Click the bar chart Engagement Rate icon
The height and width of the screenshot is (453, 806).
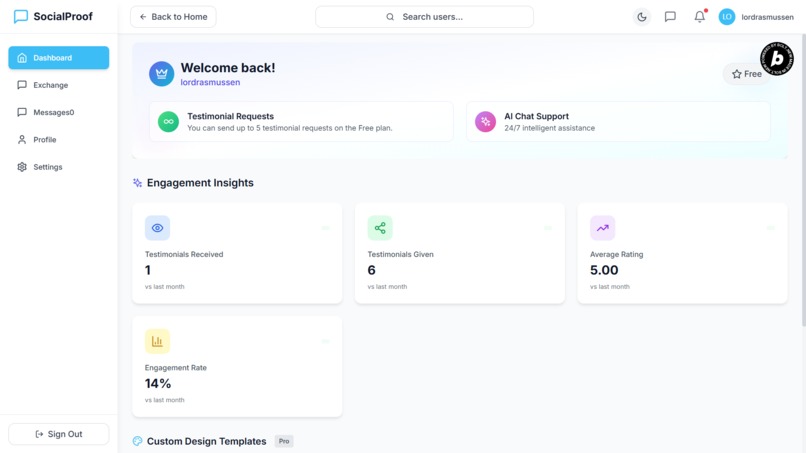[157, 341]
